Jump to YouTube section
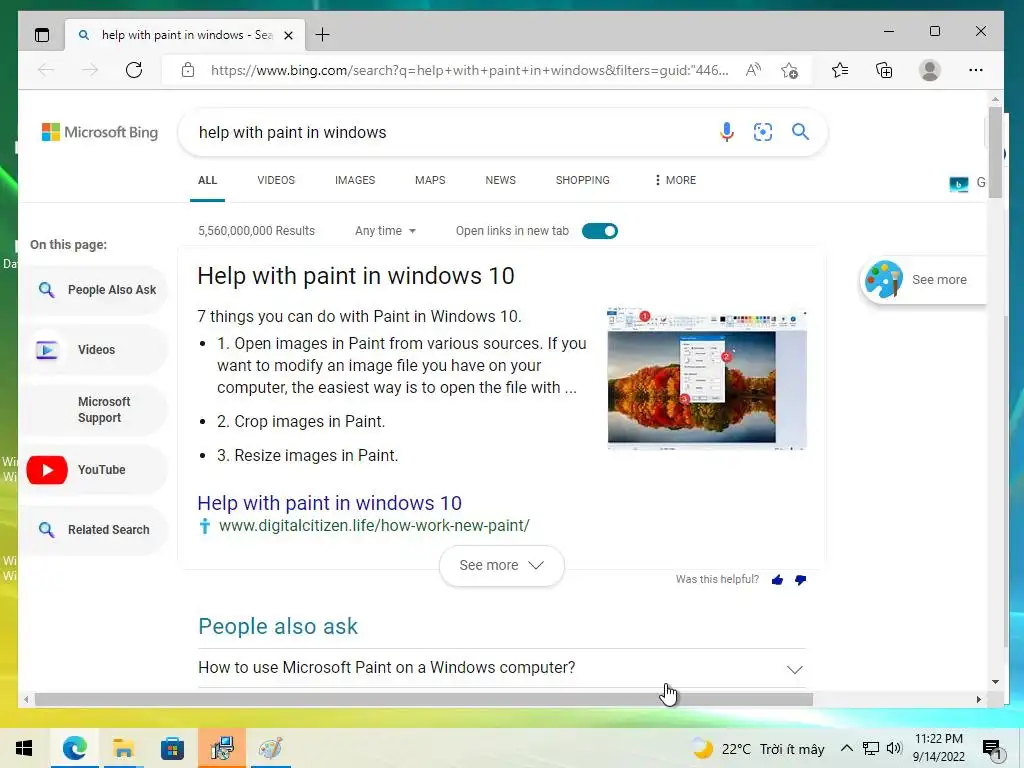The width and height of the screenshot is (1024, 768). click(97, 470)
